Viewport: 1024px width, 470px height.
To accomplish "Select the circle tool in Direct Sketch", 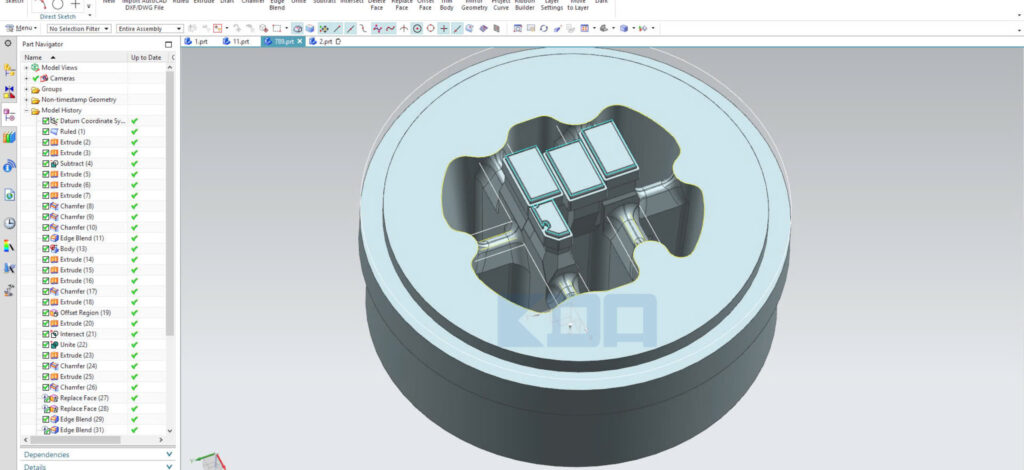I will [58, 4].
